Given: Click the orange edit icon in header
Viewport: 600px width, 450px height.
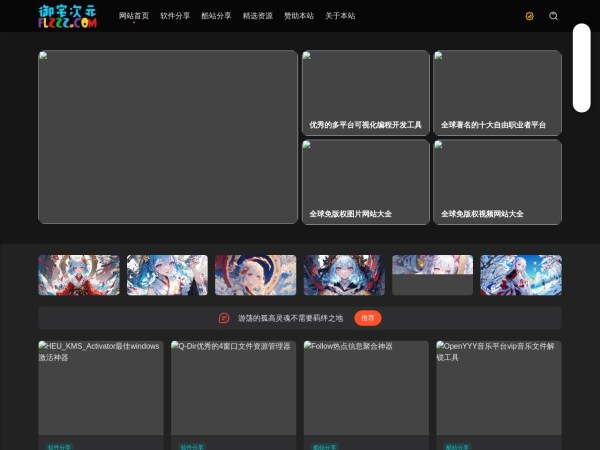Looking at the screenshot, I should pos(530,16).
